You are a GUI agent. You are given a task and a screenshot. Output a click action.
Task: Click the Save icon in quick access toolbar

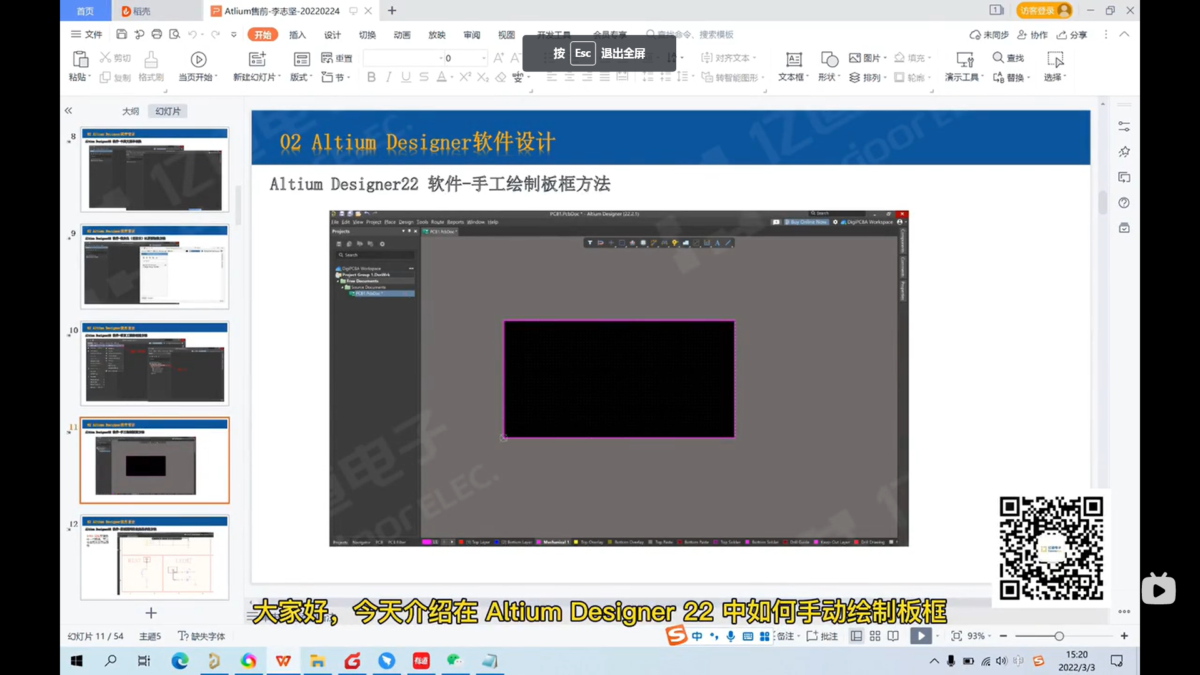coord(121,34)
